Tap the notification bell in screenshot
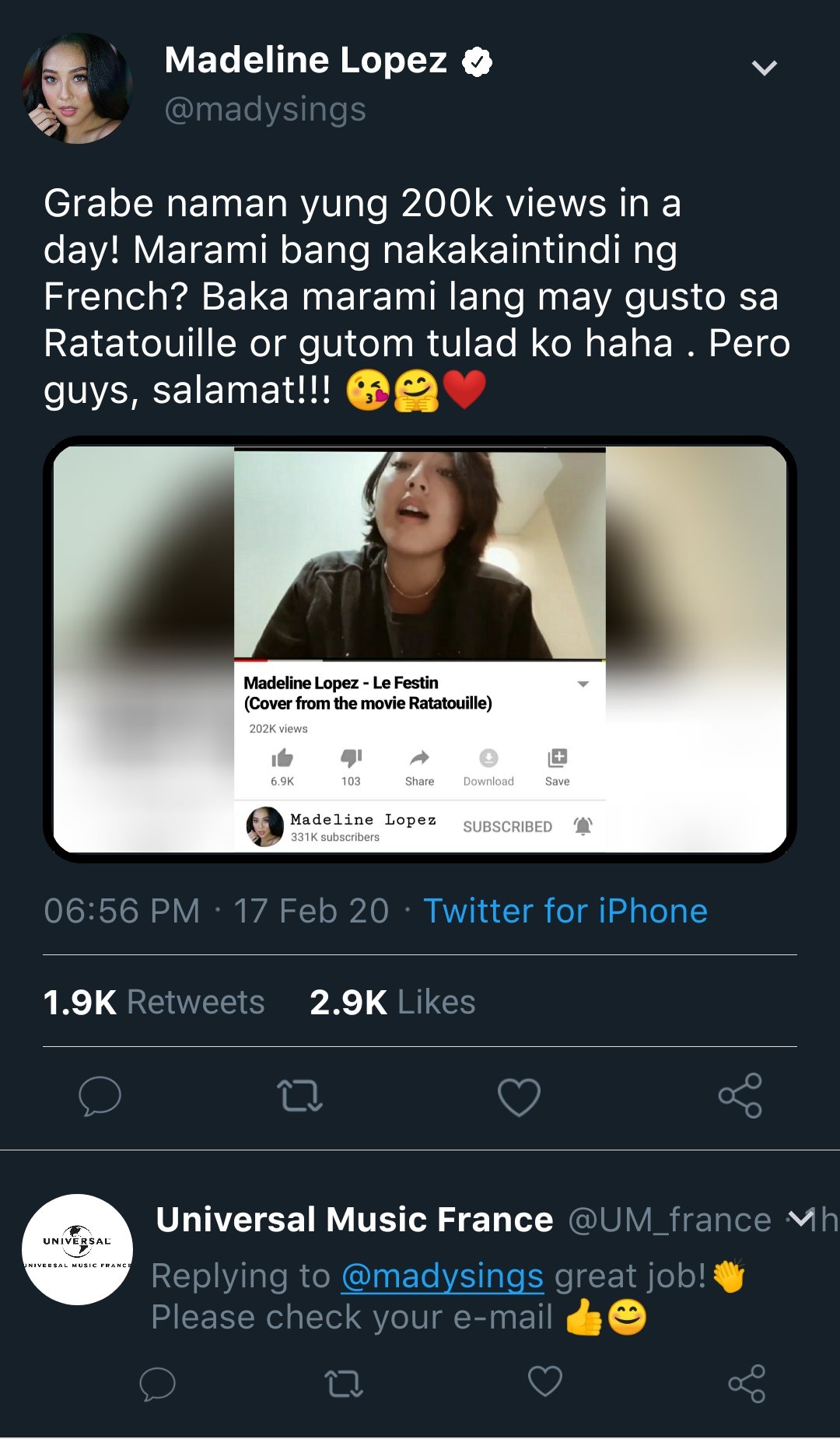The image size is (840, 1439). [583, 826]
